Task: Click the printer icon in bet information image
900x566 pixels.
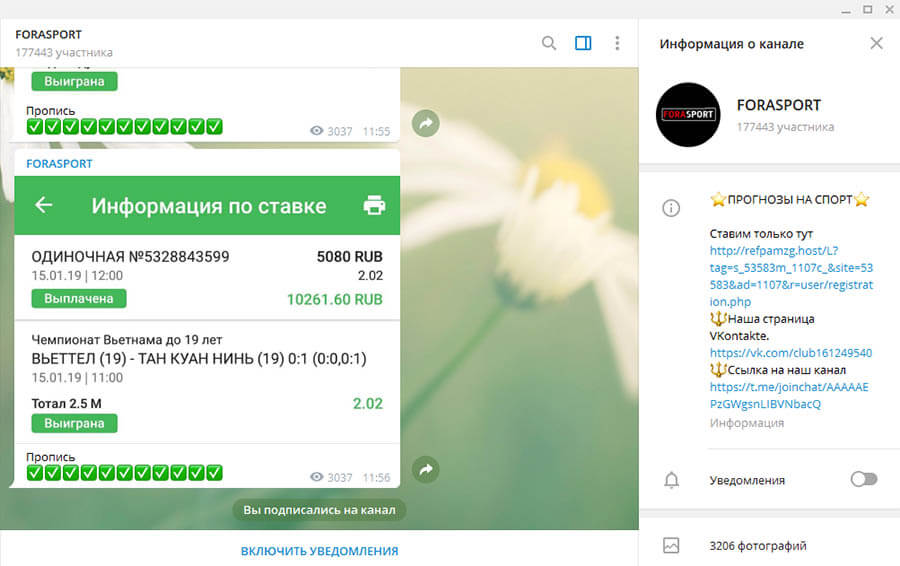Action: 374,205
